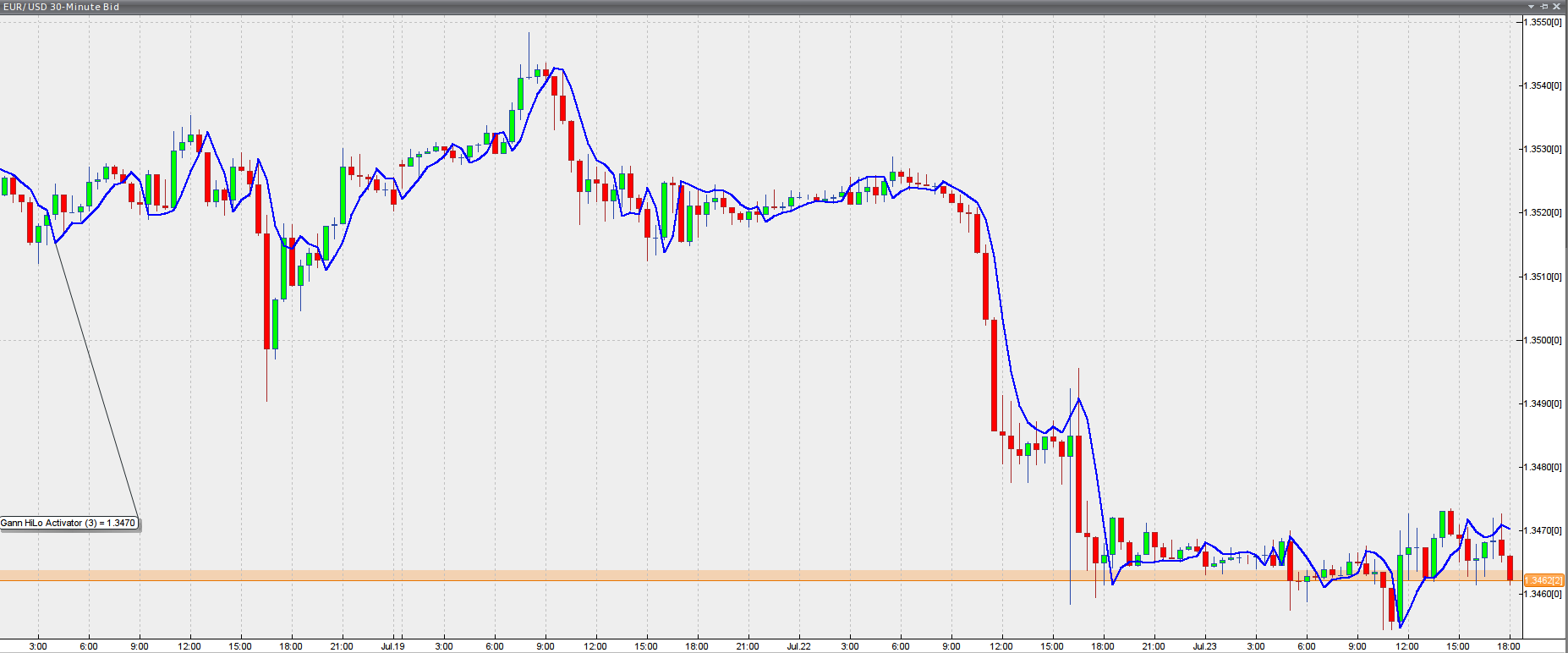Click the 1.3460 price axis label
The image size is (1568, 653).
point(1543,594)
